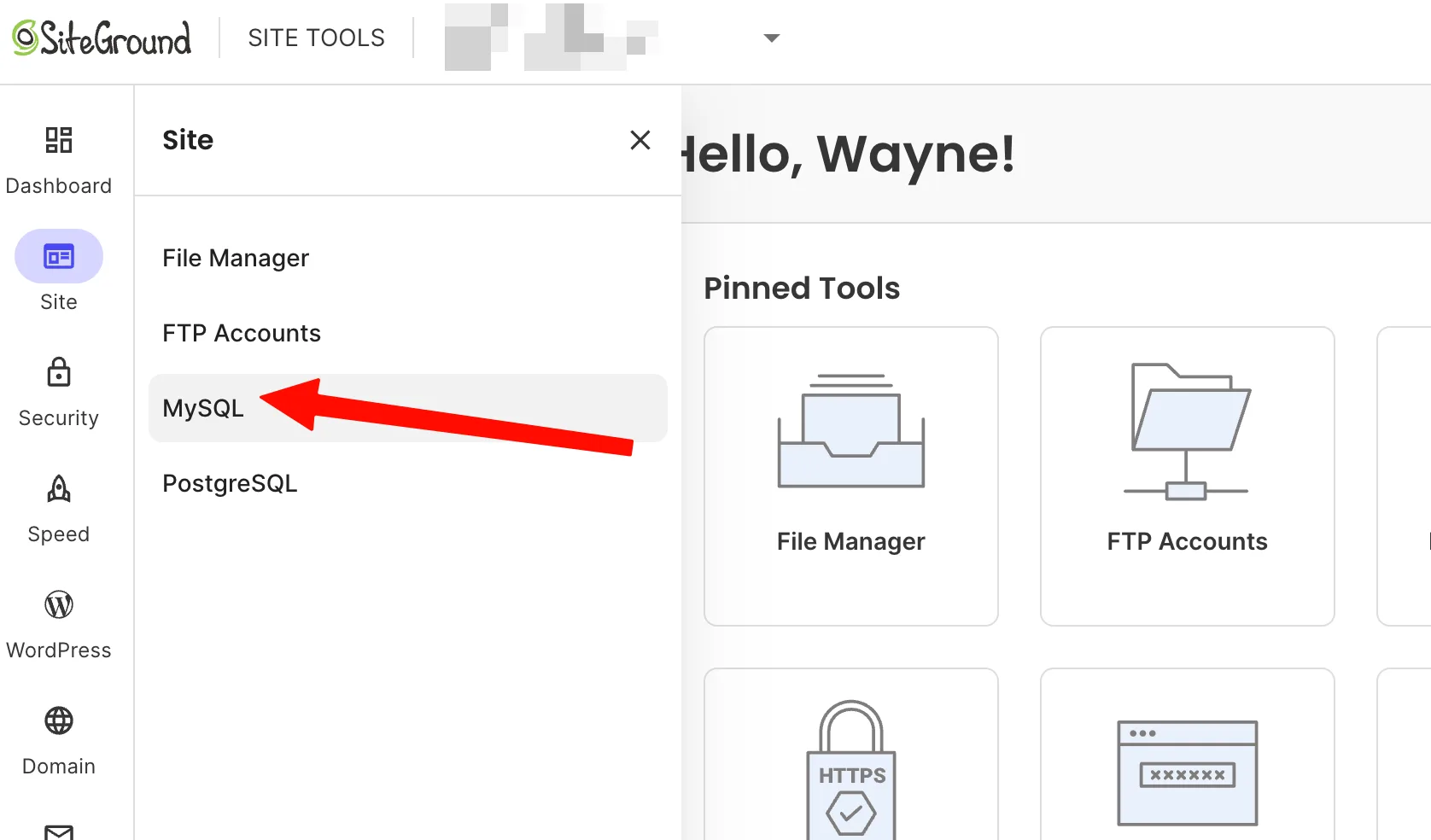
Task: Click the Pinned Tools heading
Action: pos(802,289)
